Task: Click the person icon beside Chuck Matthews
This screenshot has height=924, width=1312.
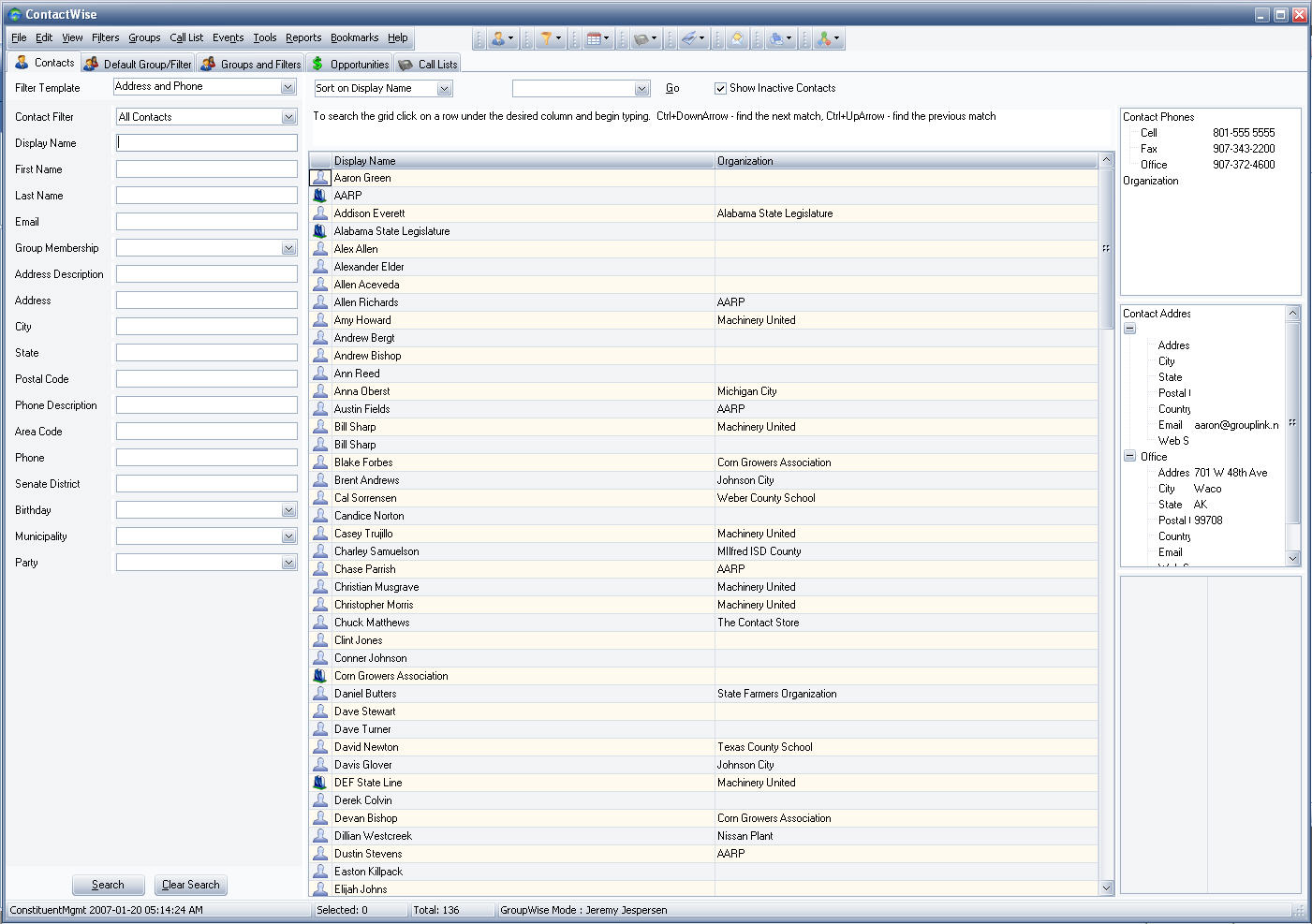Action: click(x=320, y=623)
